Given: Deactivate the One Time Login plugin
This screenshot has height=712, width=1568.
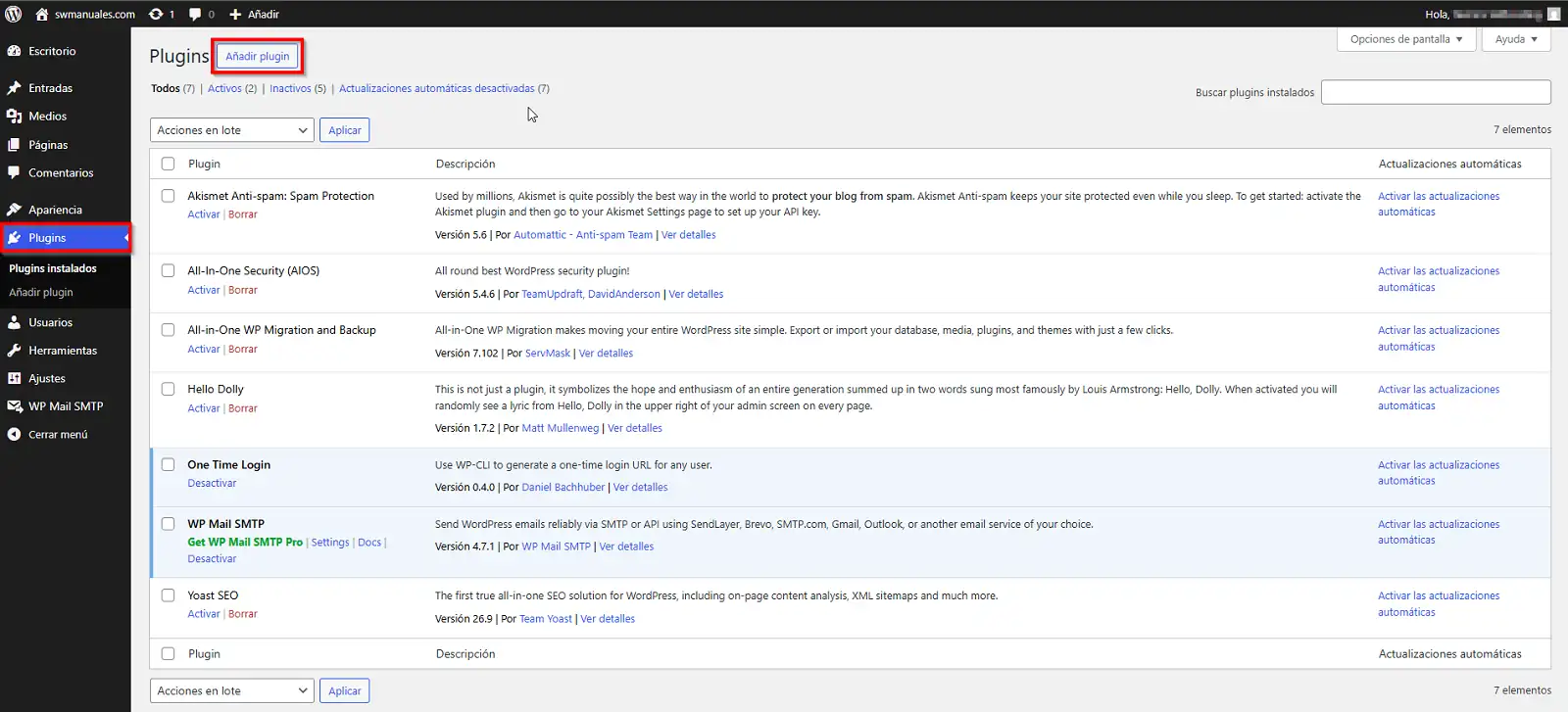Looking at the screenshot, I should pos(212,484).
